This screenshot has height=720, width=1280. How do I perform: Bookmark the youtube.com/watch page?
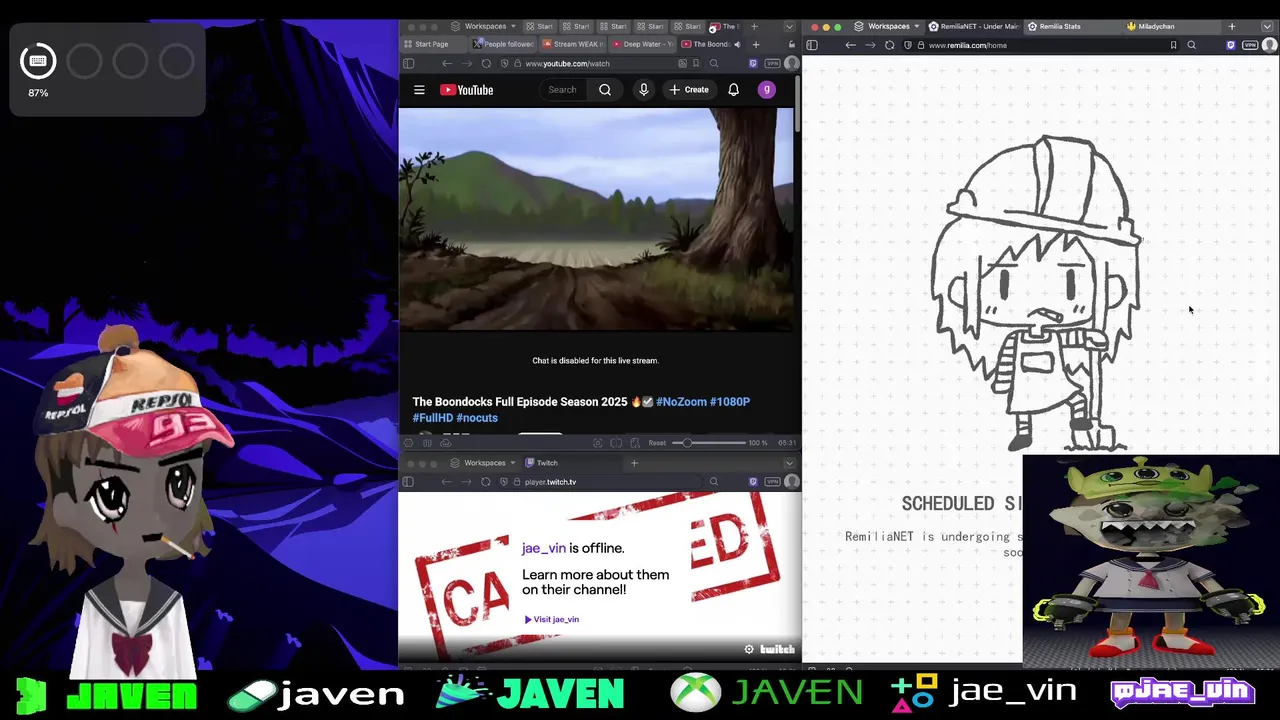pyautogui.click(x=697, y=64)
